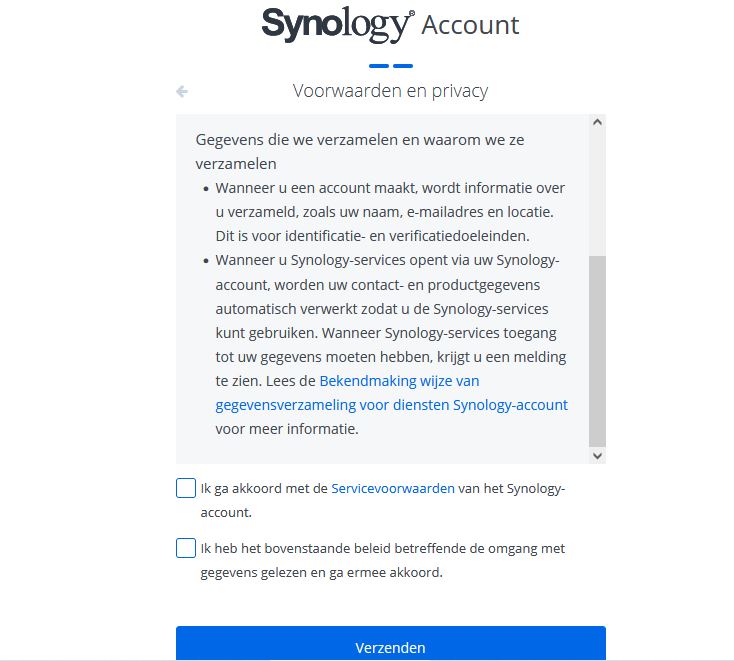This screenshot has width=734, height=661.
Task: Enable the data policy agreement checkbox
Action: pos(186,548)
